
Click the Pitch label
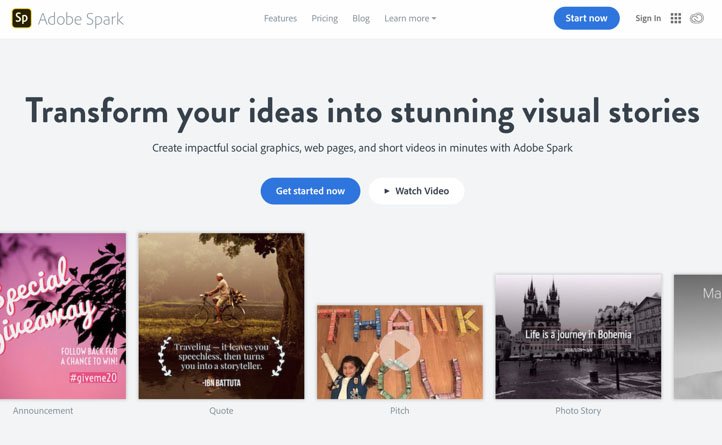[x=399, y=410]
